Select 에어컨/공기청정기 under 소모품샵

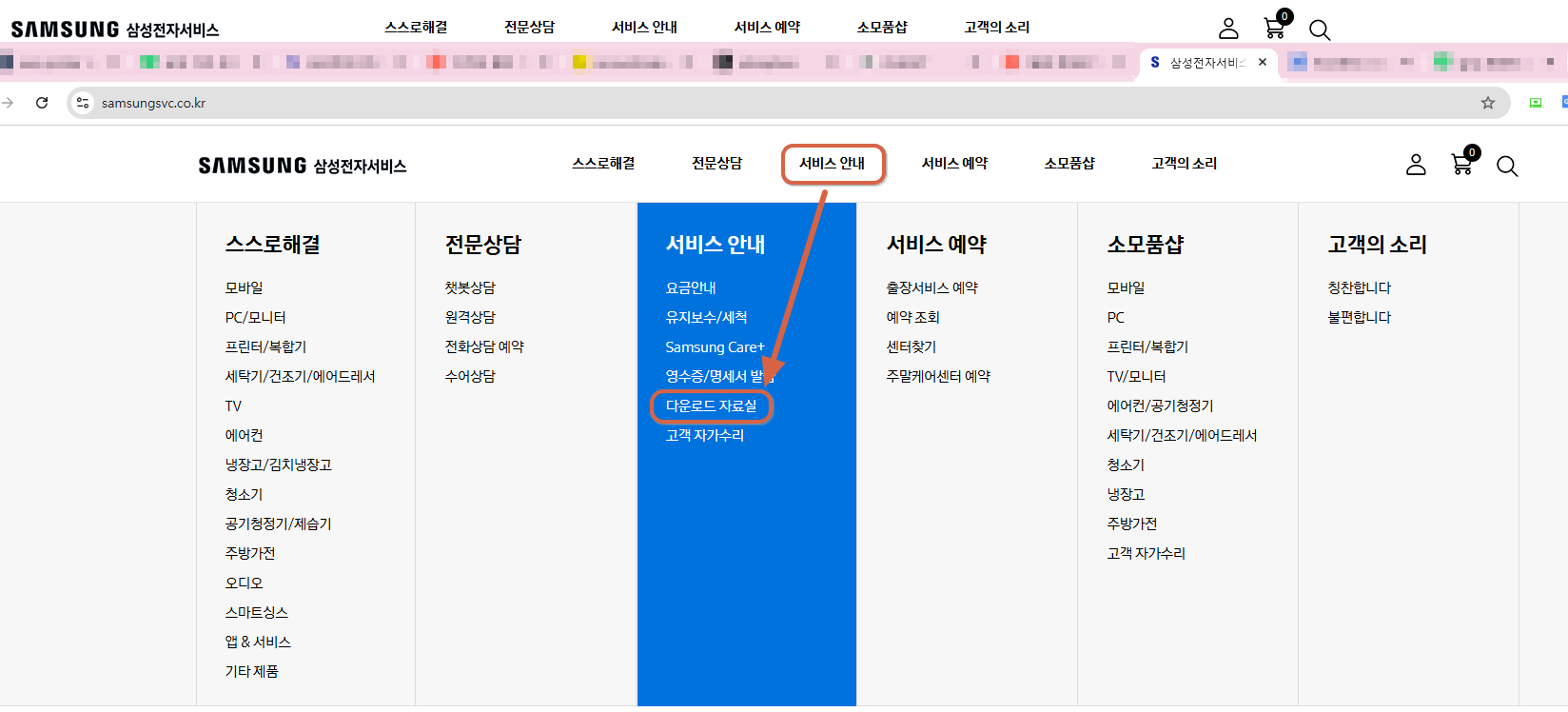point(1160,405)
